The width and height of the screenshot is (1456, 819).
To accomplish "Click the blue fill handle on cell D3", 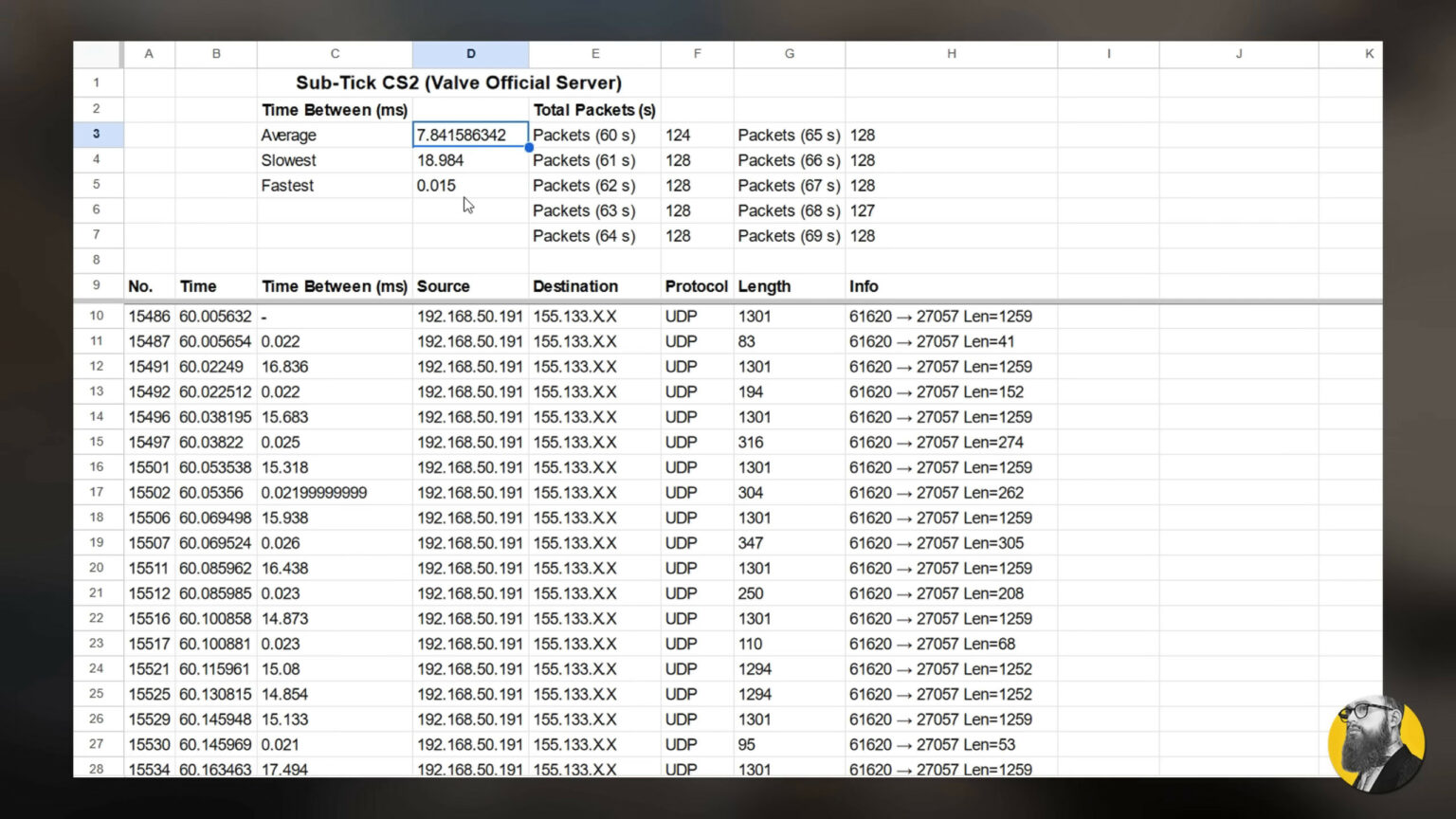I will 529,148.
